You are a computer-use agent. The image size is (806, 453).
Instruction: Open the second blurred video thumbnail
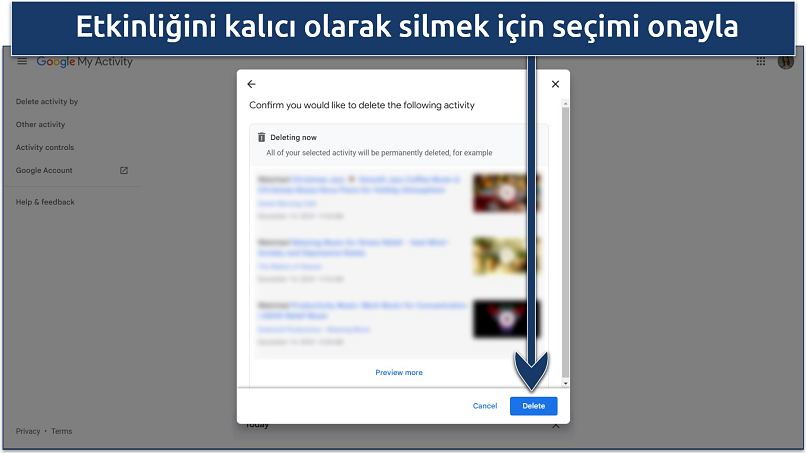pyautogui.click(x=506, y=256)
